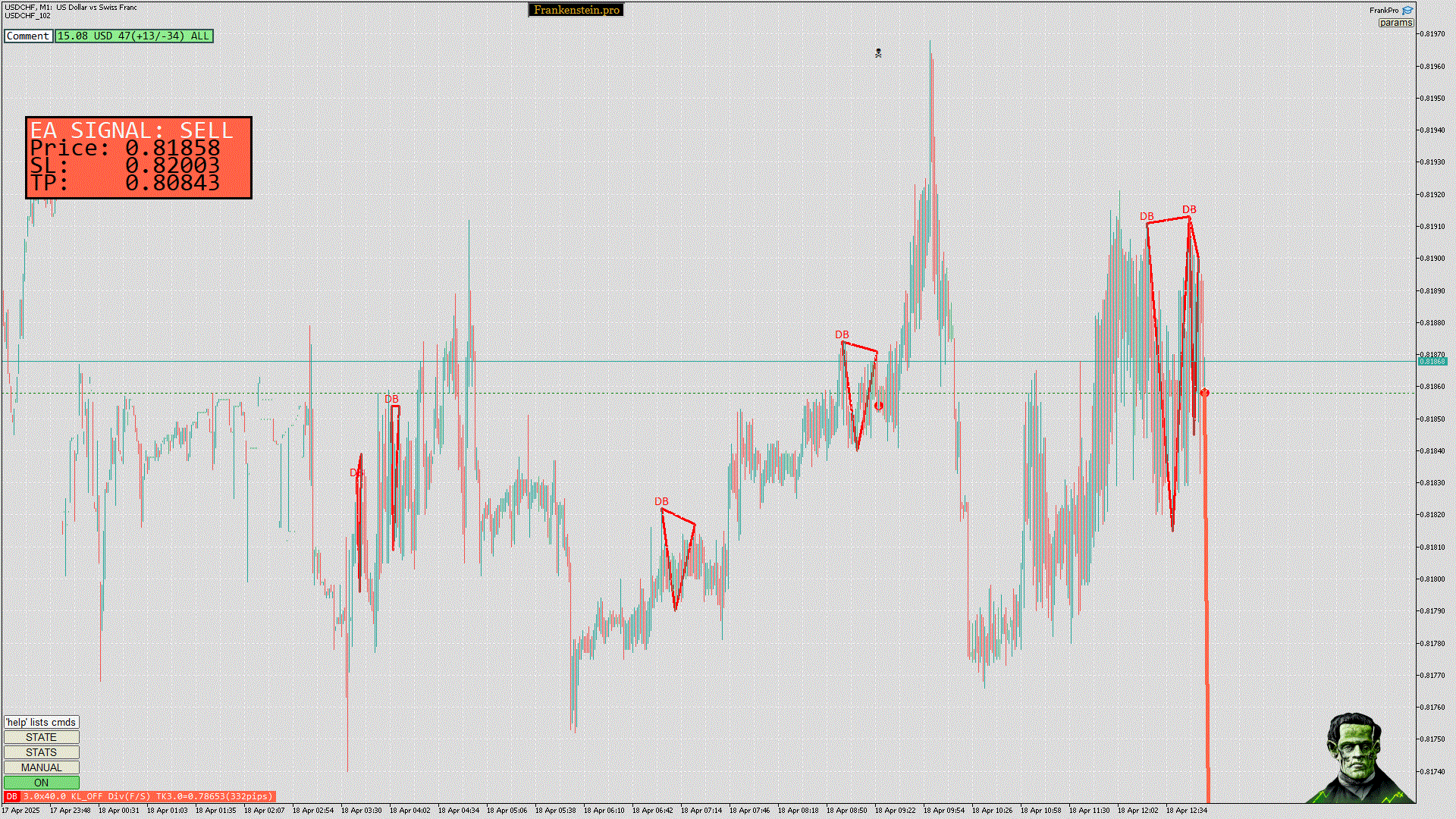Screen dimensions: 1456x819
Task: Expand the profit summary ALL box
Action: coord(133,36)
